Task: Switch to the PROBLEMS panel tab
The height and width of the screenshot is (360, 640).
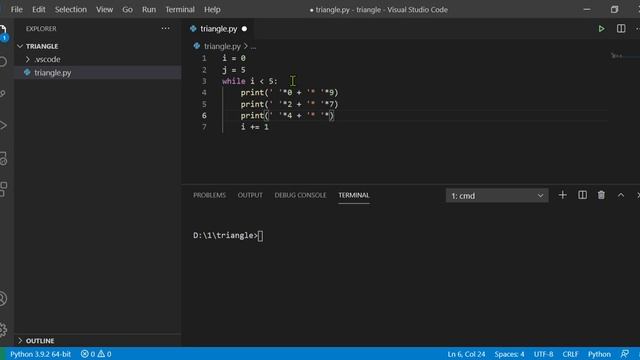Action: 209,195
